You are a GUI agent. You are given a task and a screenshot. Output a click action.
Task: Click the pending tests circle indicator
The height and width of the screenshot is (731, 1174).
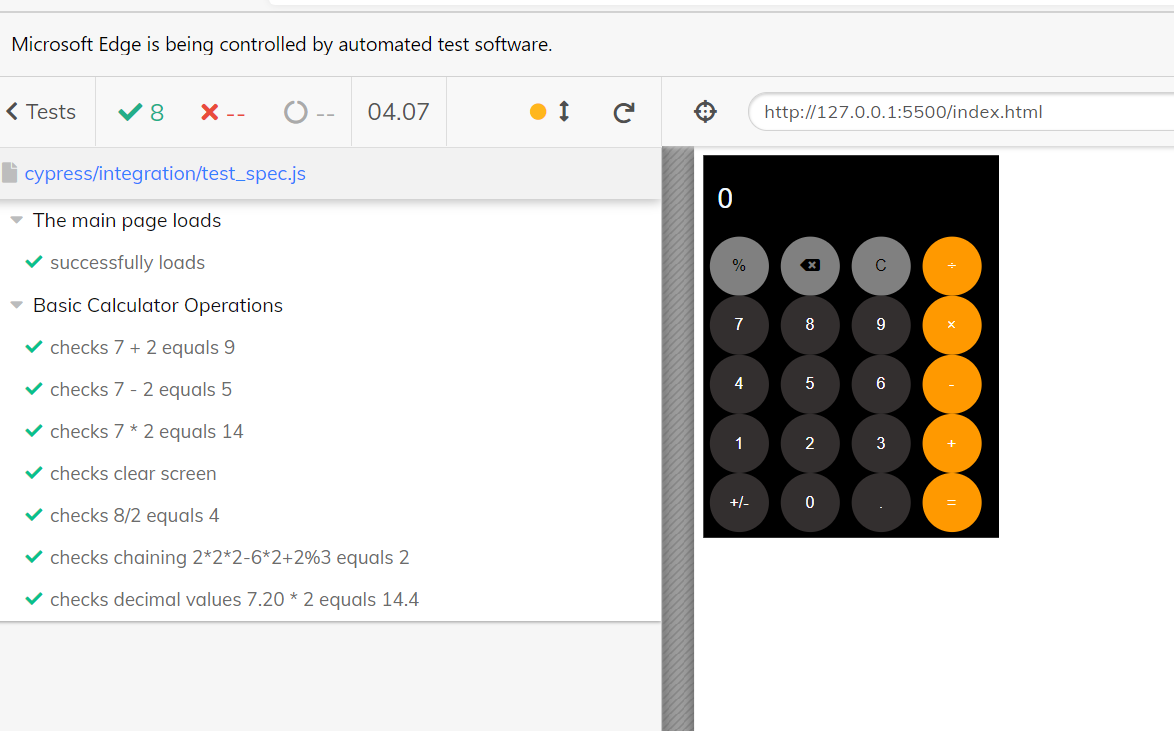coord(308,112)
